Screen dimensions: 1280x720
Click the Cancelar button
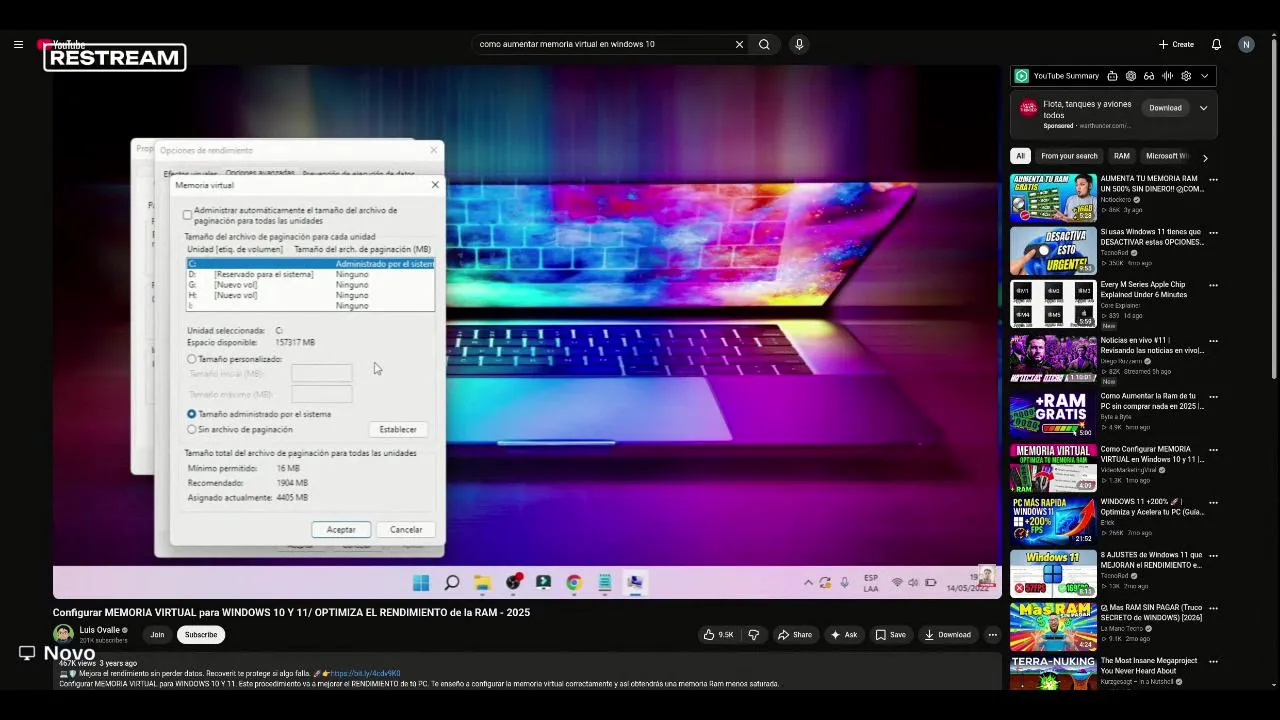click(406, 530)
